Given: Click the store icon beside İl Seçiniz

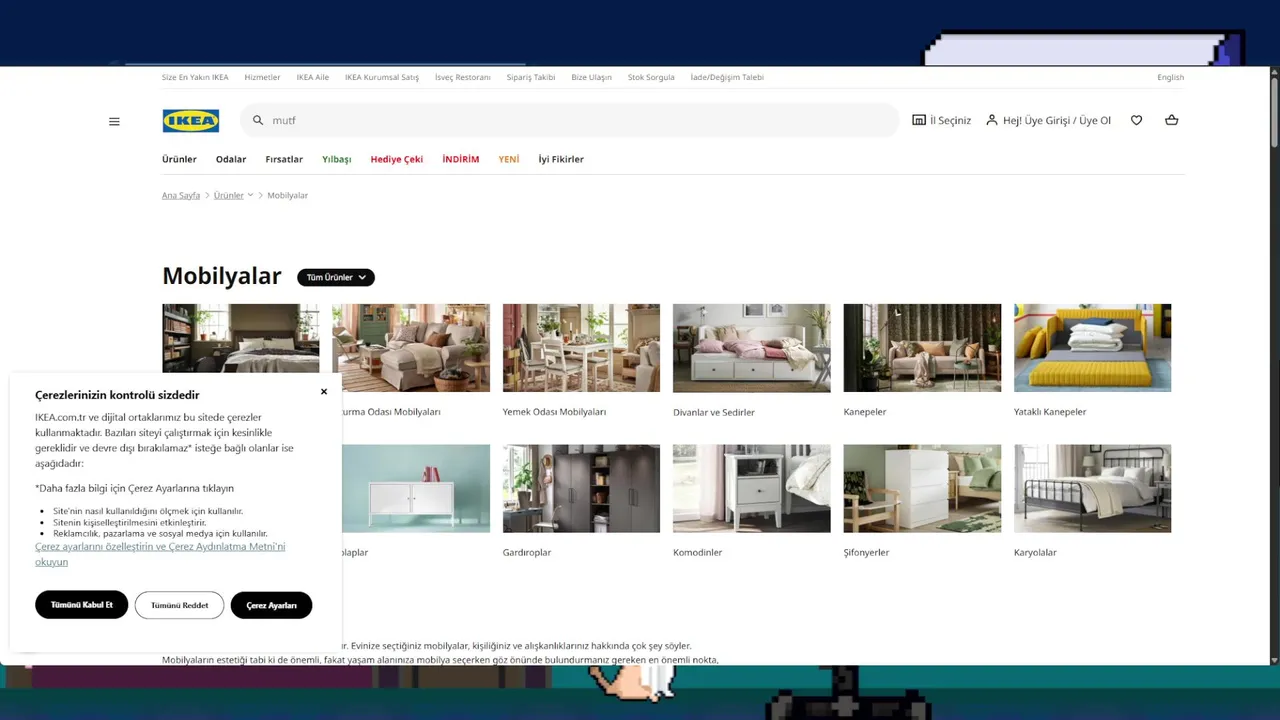Looking at the screenshot, I should [x=919, y=120].
